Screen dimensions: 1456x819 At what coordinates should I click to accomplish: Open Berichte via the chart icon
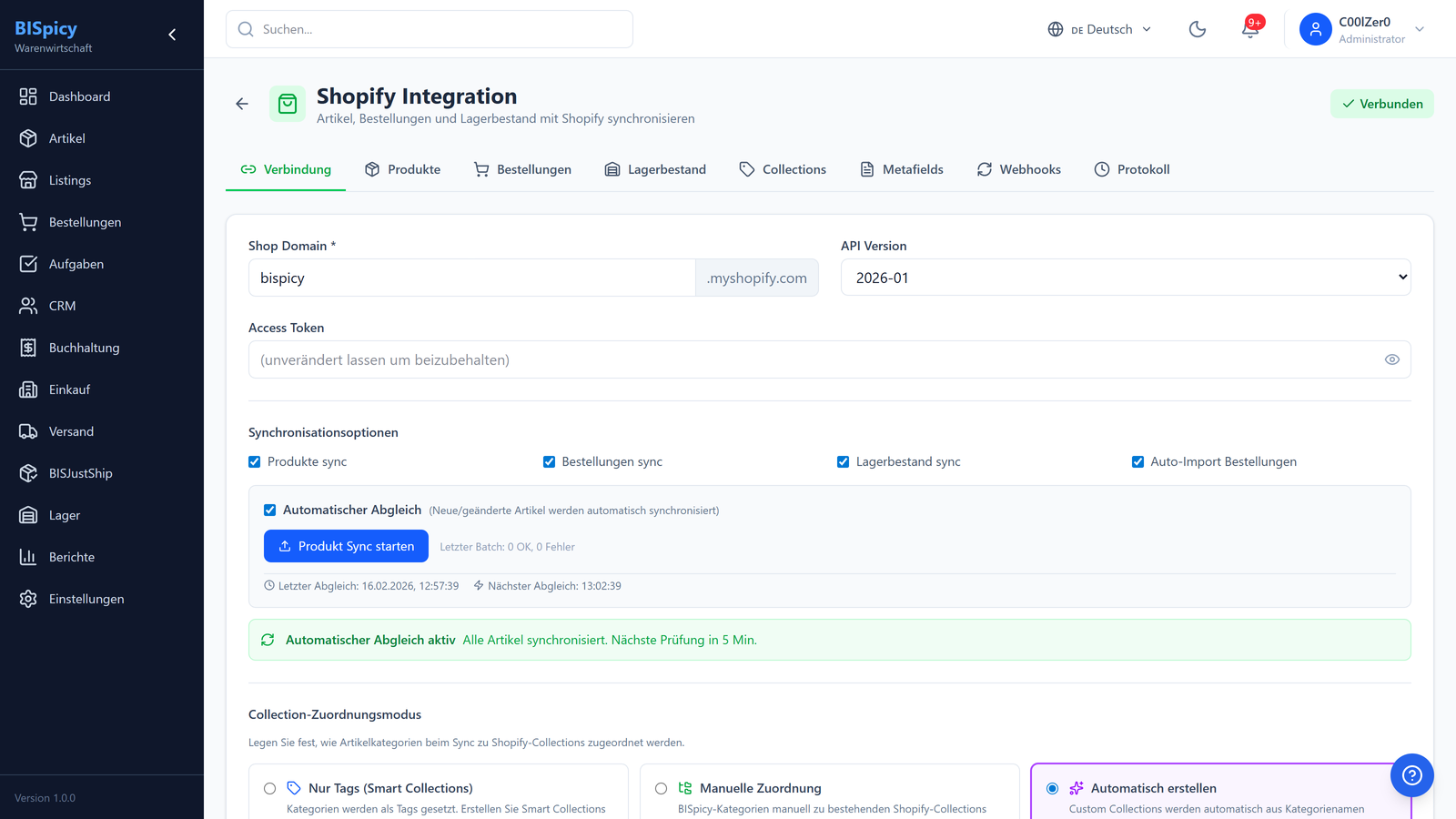(27, 556)
